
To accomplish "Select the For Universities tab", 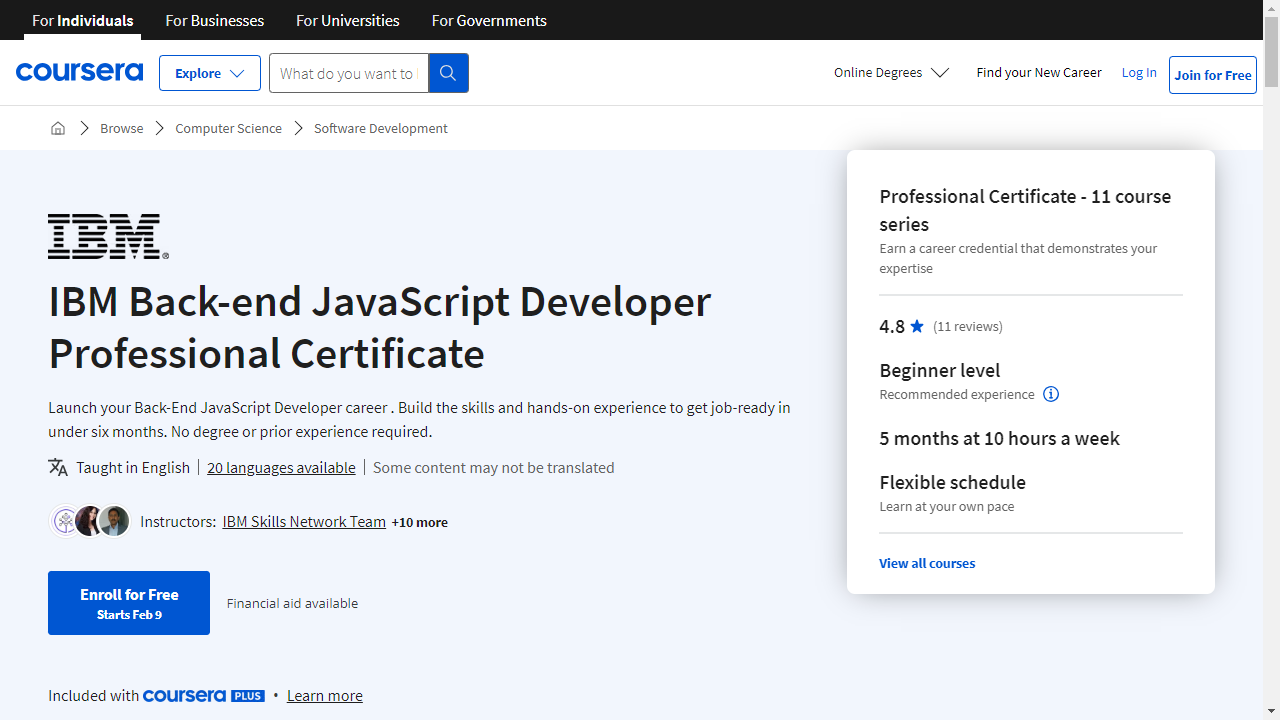I will (x=348, y=20).
